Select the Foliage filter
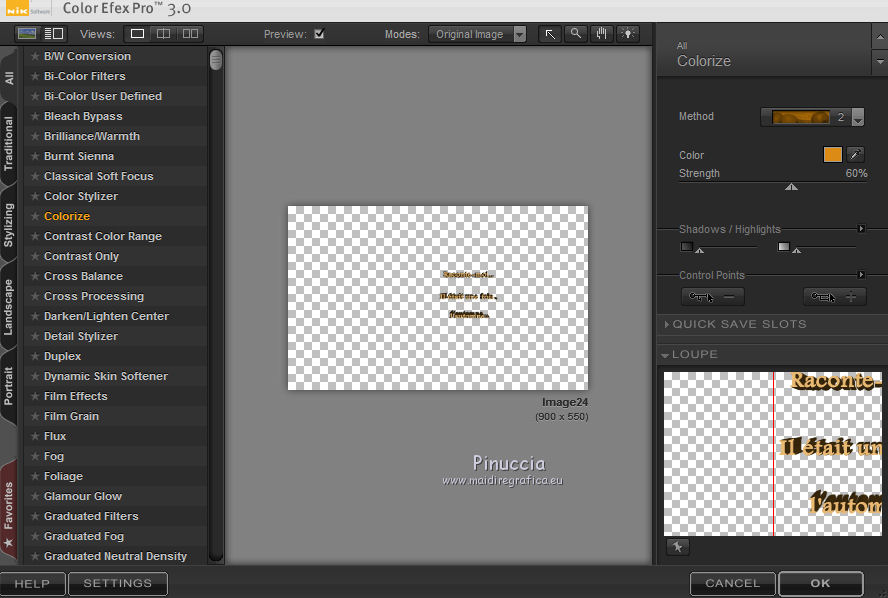The width and height of the screenshot is (888, 598). (63, 476)
